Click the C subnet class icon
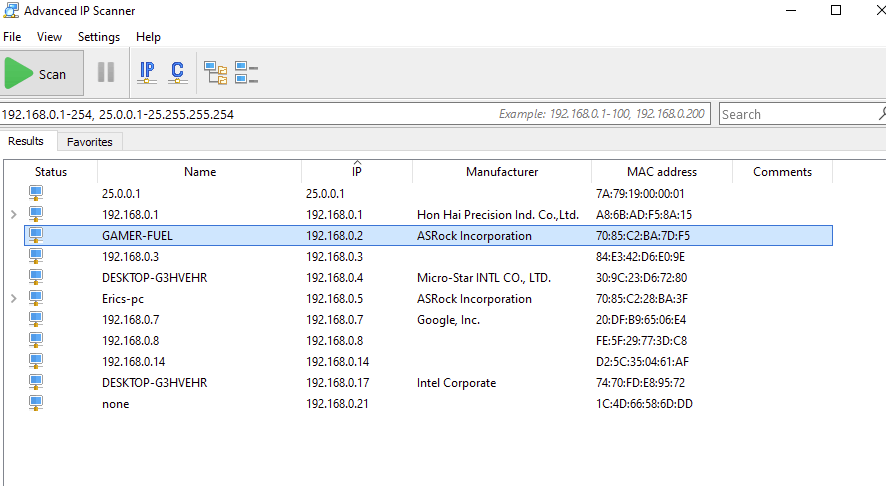This screenshot has height=486, width=886. (177, 72)
